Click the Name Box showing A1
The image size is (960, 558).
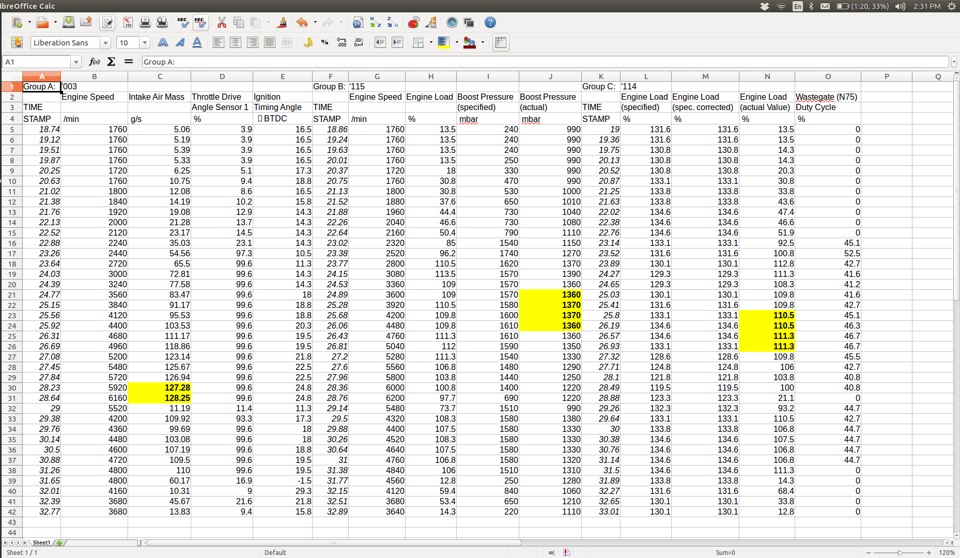coord(37,62)
